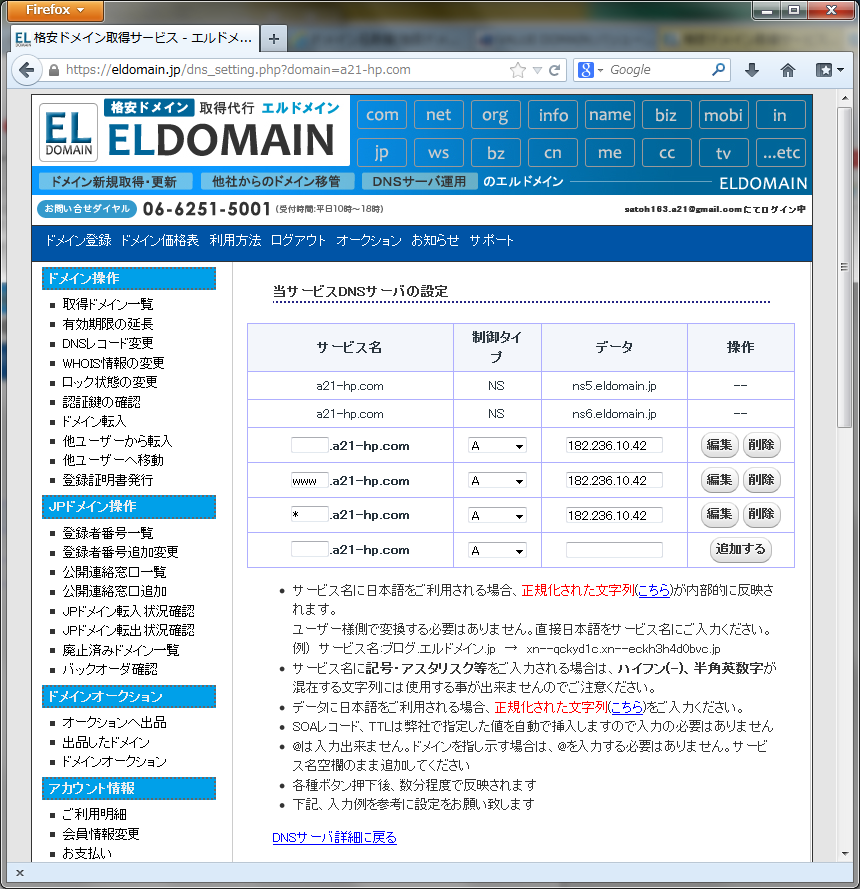Open record type dropdown for www row
Image resolution: width=860 pixels, height=889 pixels.
point(497,481)
